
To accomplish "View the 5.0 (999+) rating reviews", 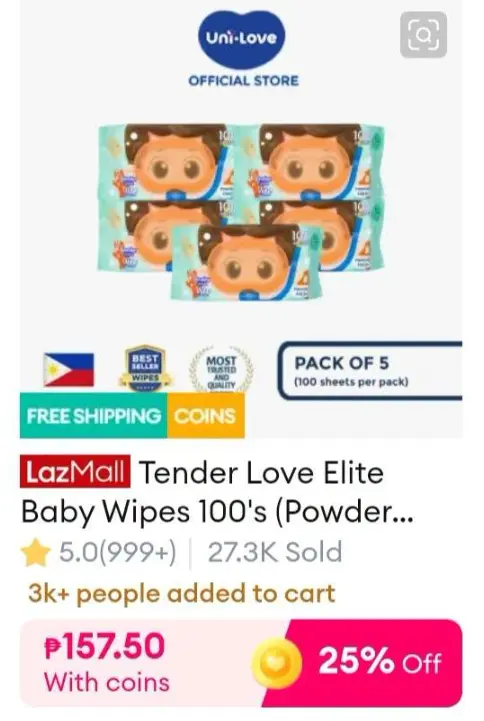I will (x=117, y=553).
